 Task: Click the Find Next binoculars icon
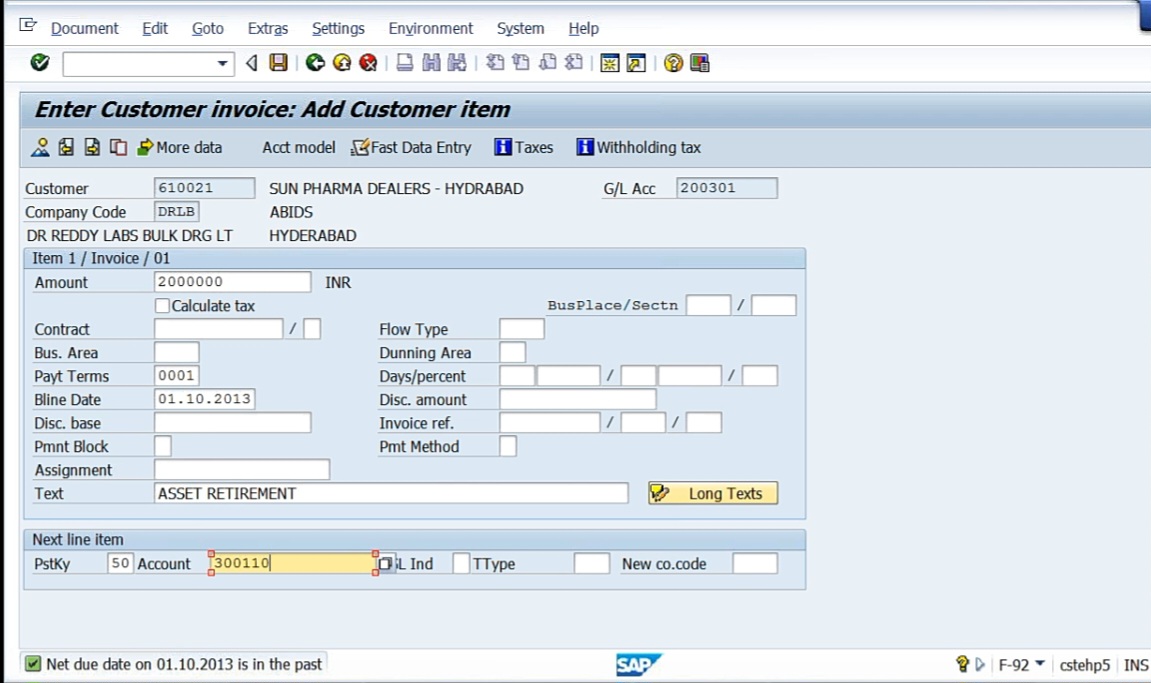coord(457,63)
